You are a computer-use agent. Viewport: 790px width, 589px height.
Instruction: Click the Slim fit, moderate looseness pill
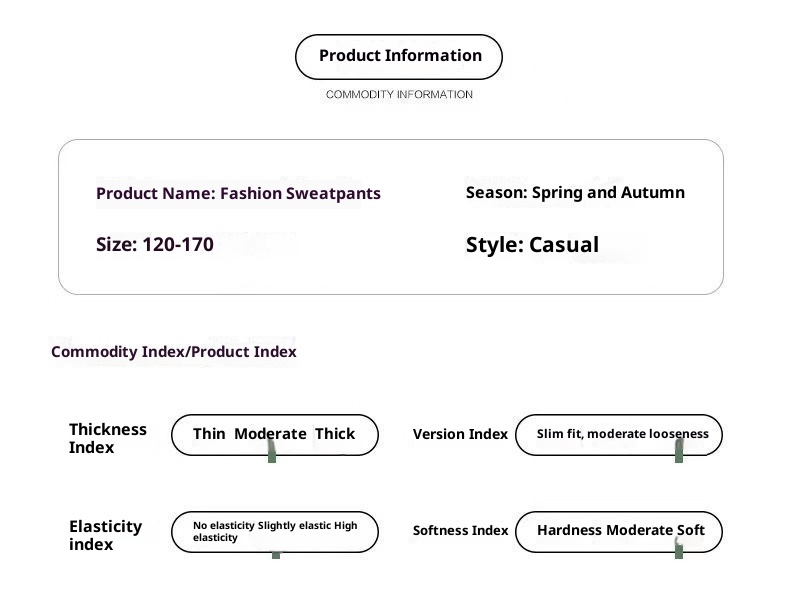click(622, 434)
